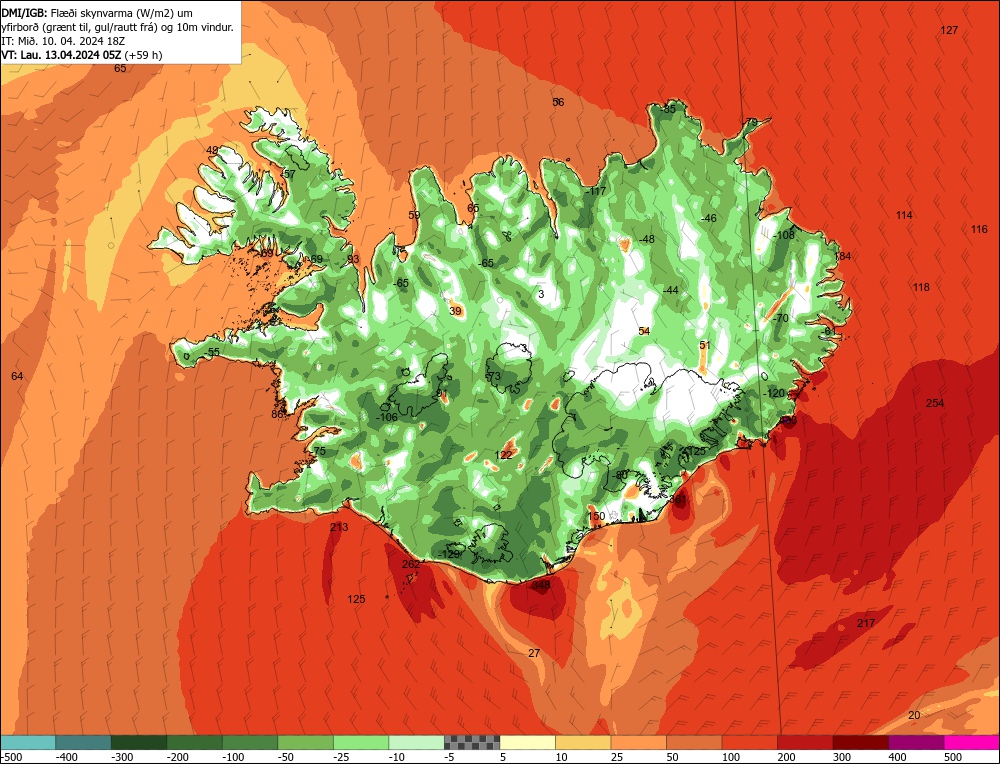Screen dimensions: 1000x764
Task: Click the map value 93
Action: (353, 259)
